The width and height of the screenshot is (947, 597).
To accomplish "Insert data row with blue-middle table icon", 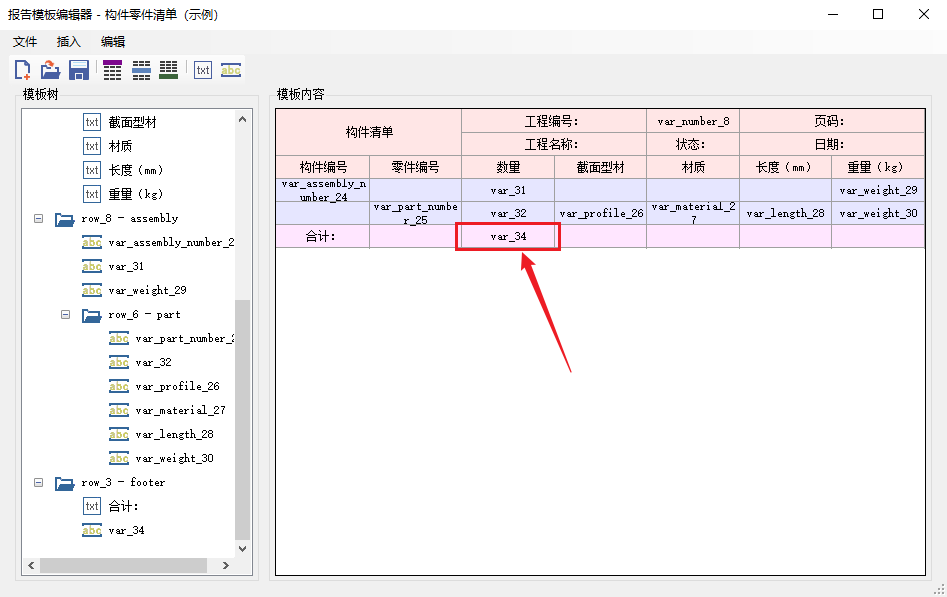I will [x=141, y=70].
